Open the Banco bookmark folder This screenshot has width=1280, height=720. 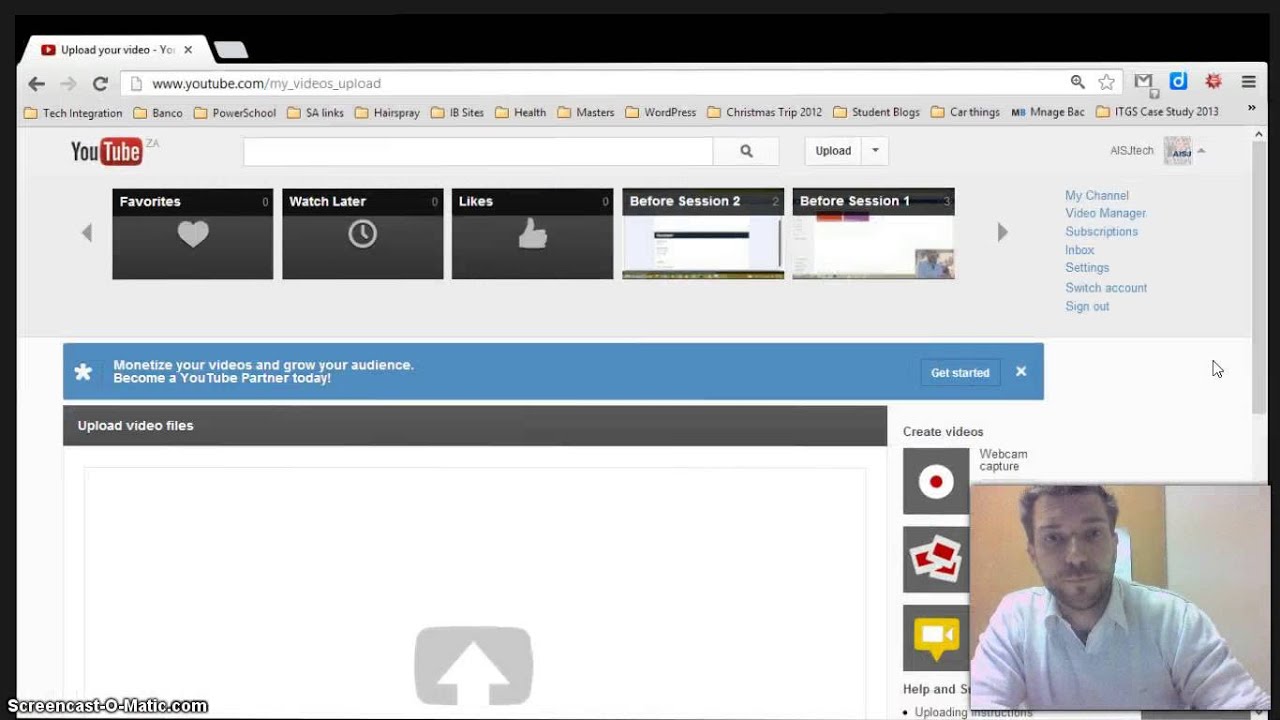point(158,113)
